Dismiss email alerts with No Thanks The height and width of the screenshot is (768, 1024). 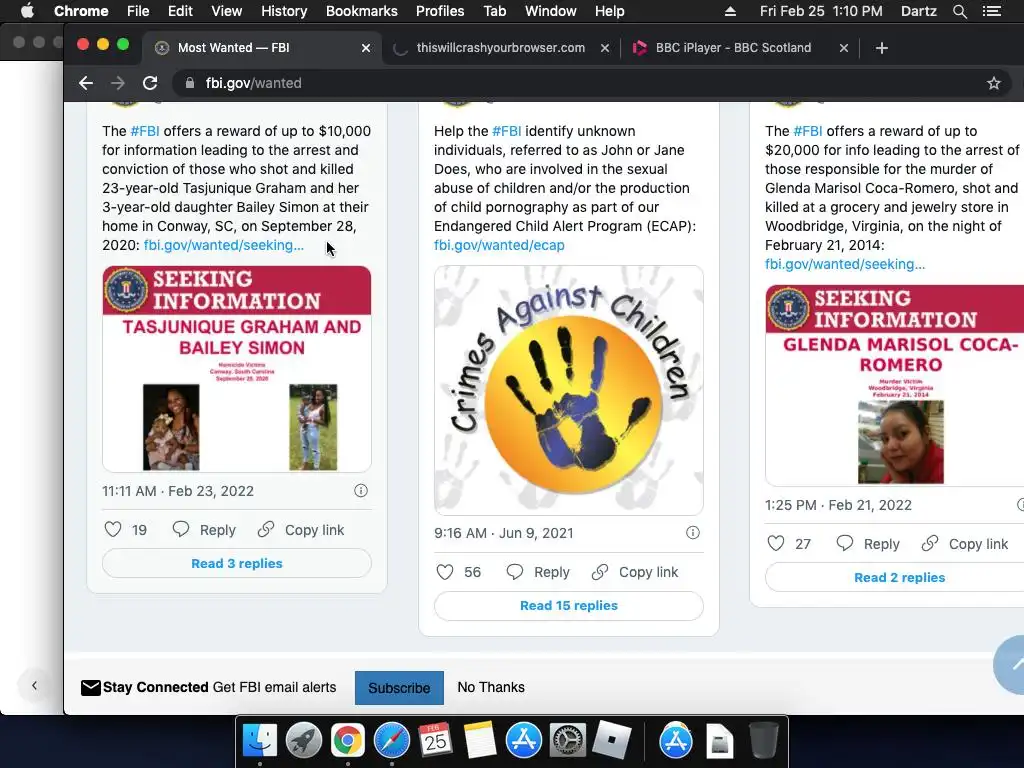[x=491, y=687]
